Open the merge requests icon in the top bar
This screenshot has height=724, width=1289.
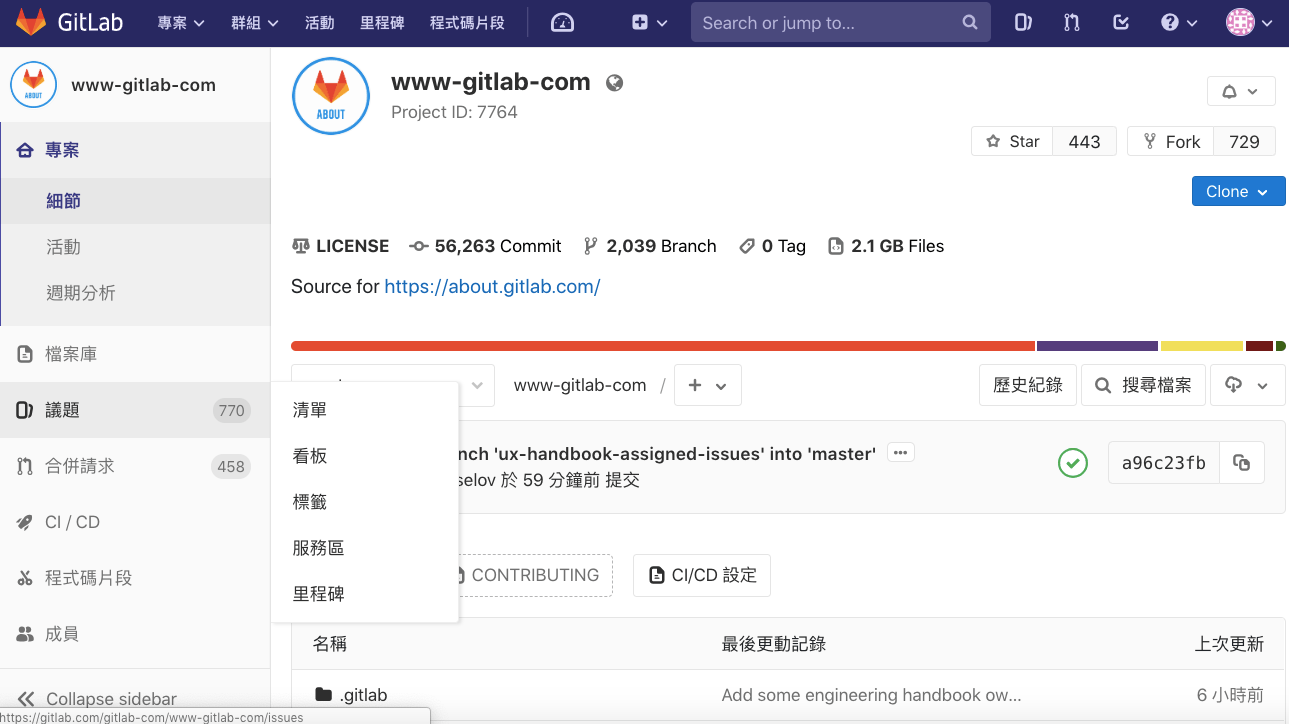point(1071,21)
